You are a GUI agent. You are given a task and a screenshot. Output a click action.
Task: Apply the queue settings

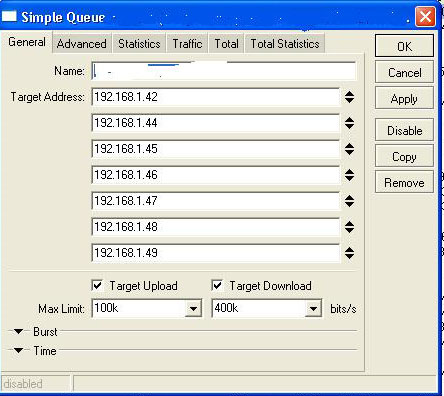404,98
